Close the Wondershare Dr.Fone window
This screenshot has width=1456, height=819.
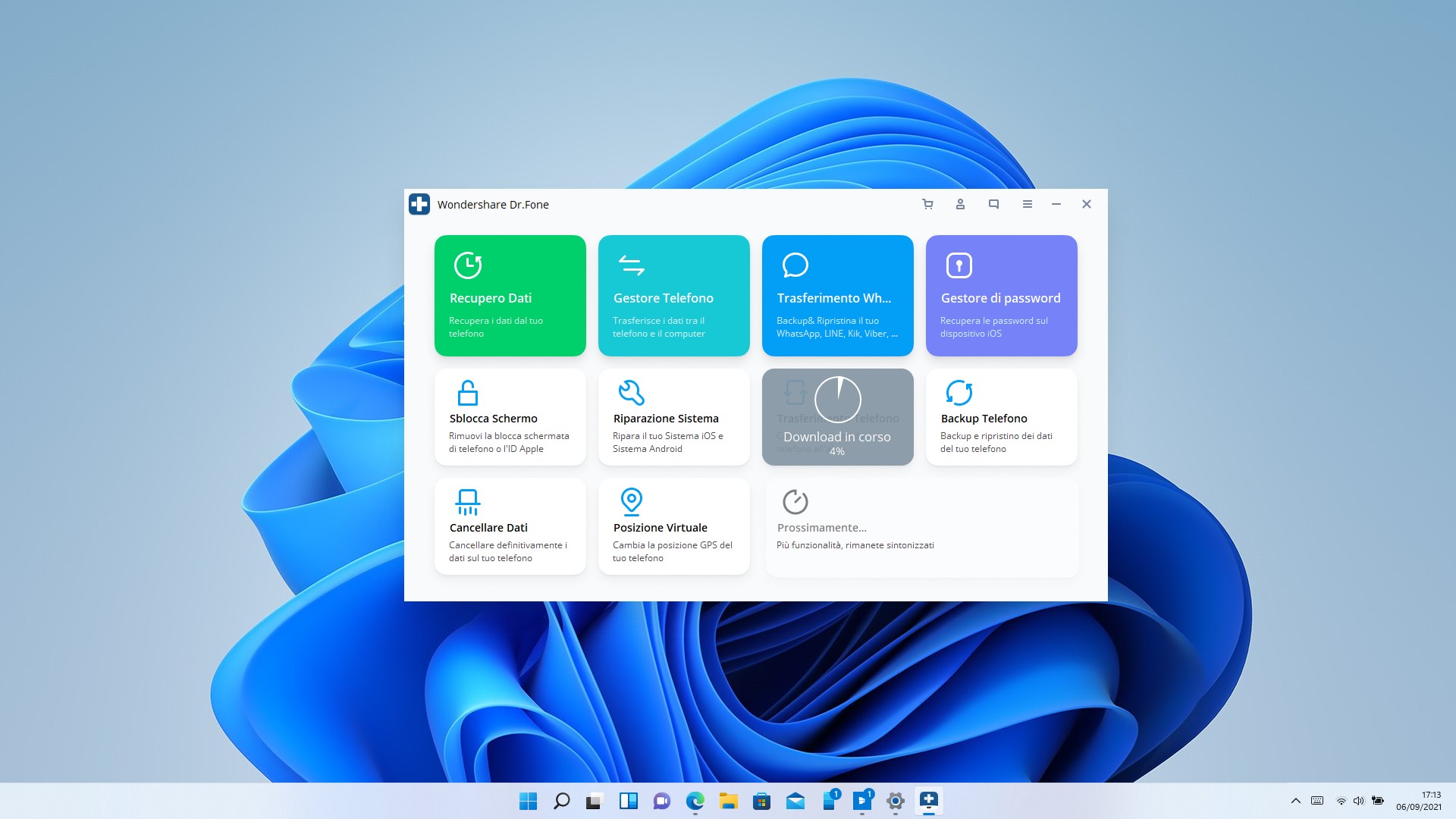(1086, 204)
